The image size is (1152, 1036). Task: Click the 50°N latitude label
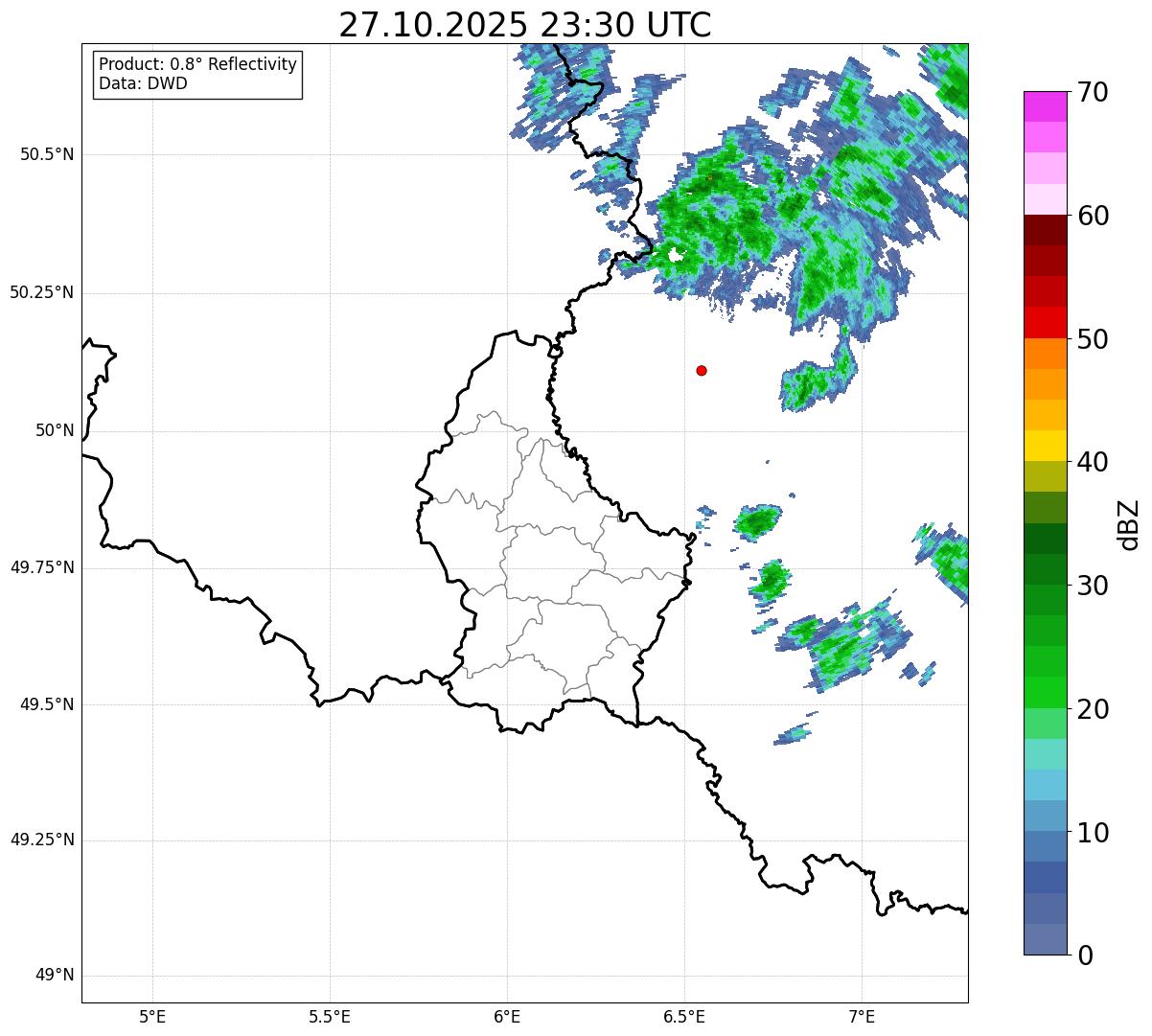55,431
